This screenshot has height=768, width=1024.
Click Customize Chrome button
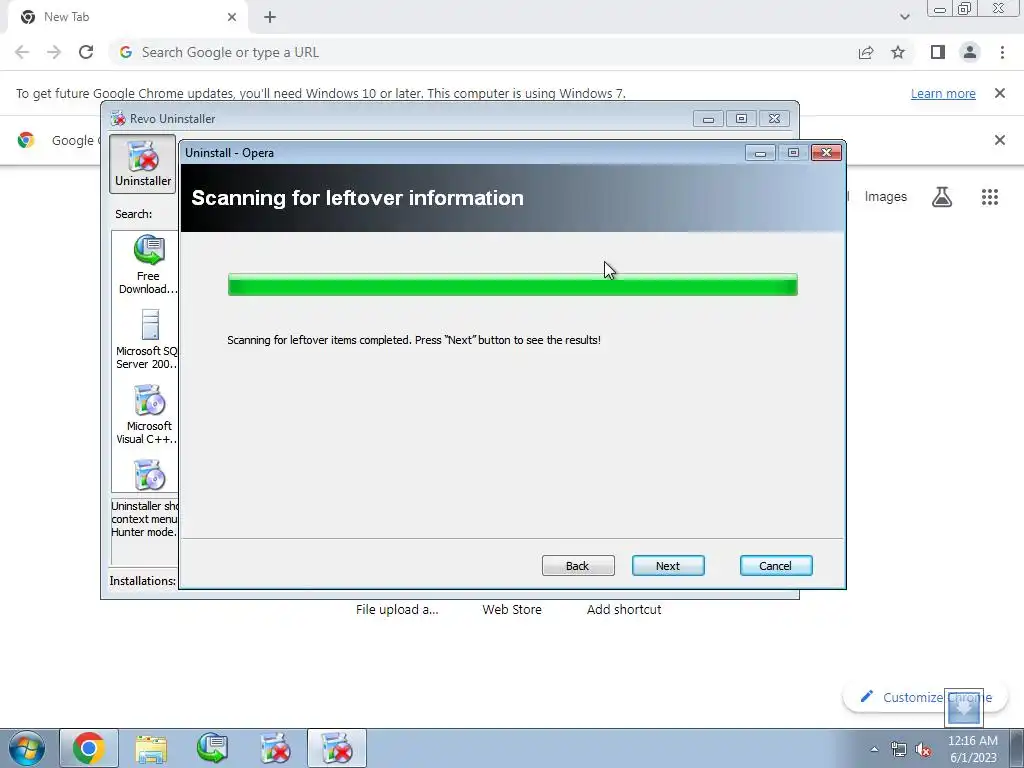[924, 697]
